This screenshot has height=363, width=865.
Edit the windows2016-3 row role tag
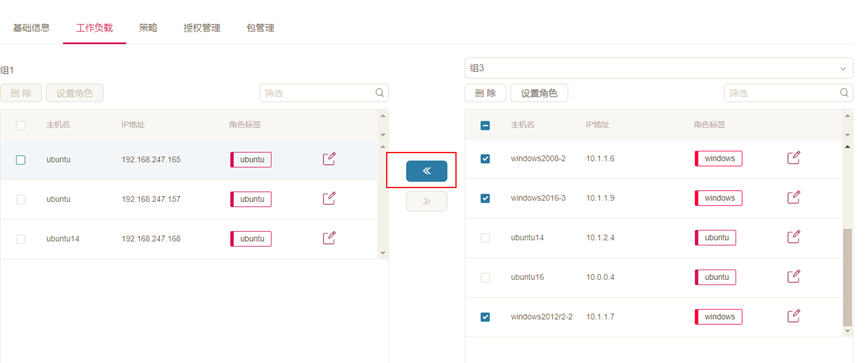point(793,197)
